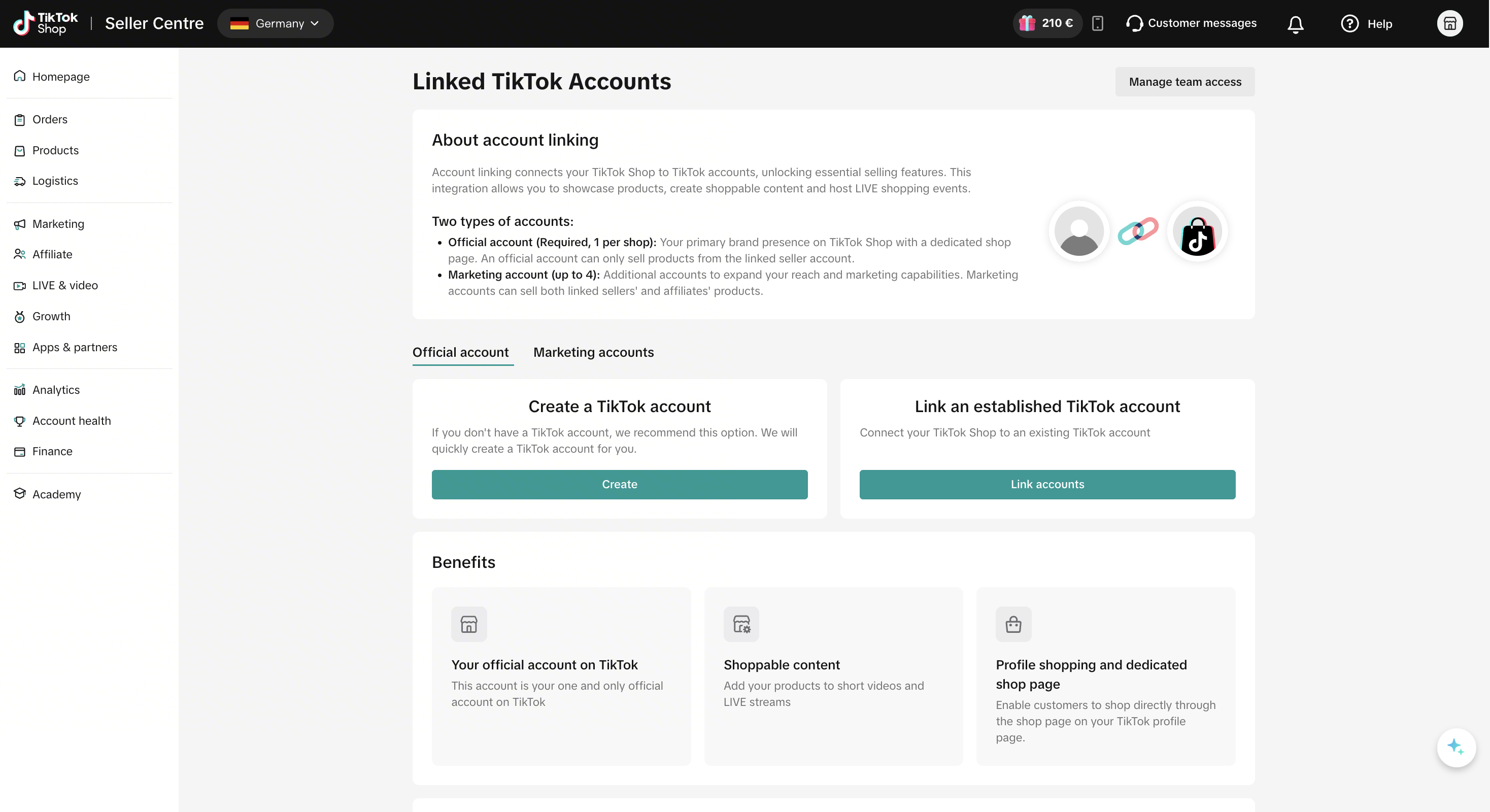Click the Orders clipboard icon
The height and width of the screenshot is (812, 1490).
click(x=20, y=120)
